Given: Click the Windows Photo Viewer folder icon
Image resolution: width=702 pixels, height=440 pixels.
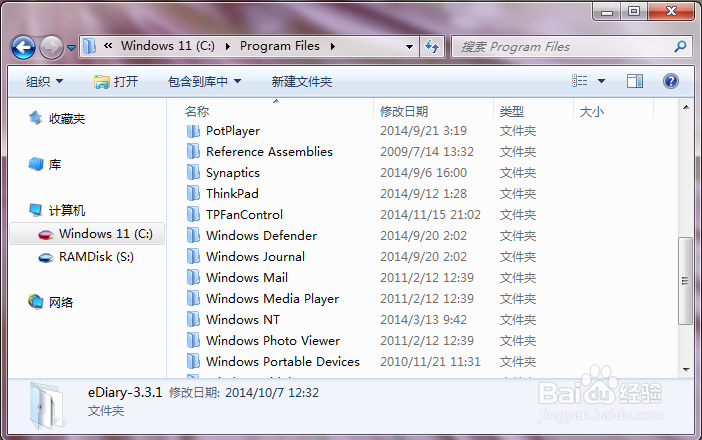Looking at the screenshot, I should (x=193, y=341).
